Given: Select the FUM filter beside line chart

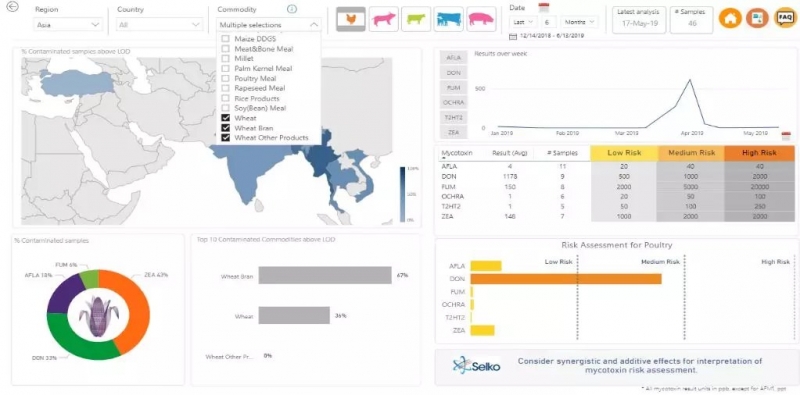Looking at the screenshot, I should click(x=454, y=88).
